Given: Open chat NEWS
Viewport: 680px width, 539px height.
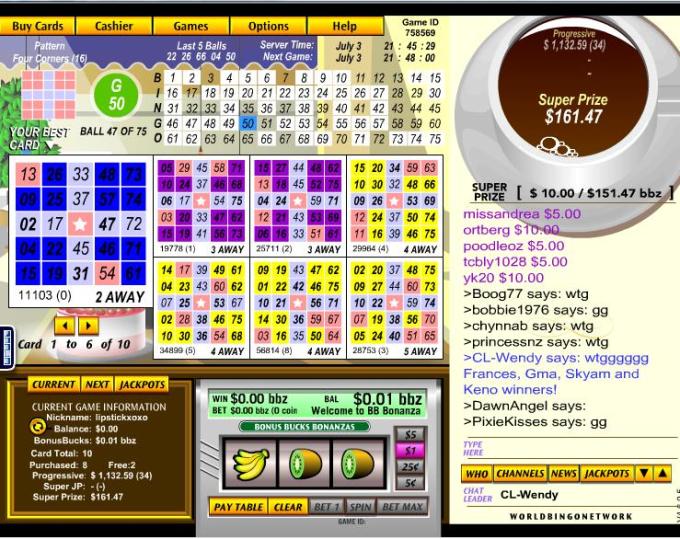Looking at the screenshot, I should coord(563,474).
